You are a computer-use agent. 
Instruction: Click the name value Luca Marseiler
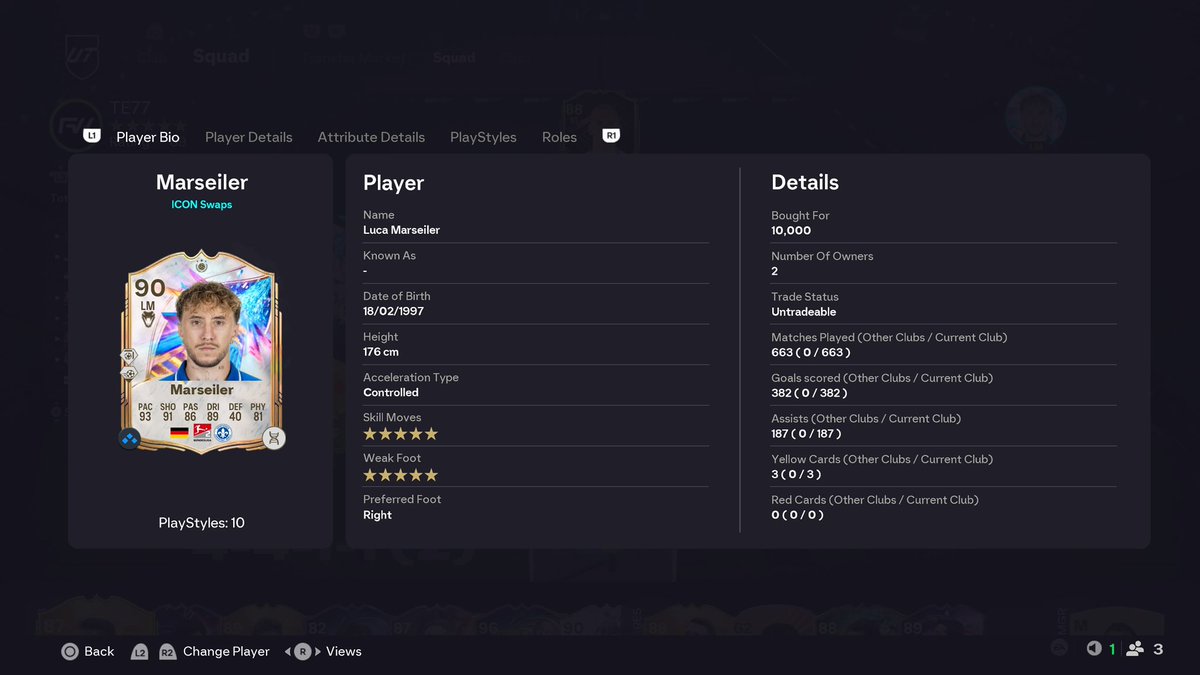[x=401, y=230]
